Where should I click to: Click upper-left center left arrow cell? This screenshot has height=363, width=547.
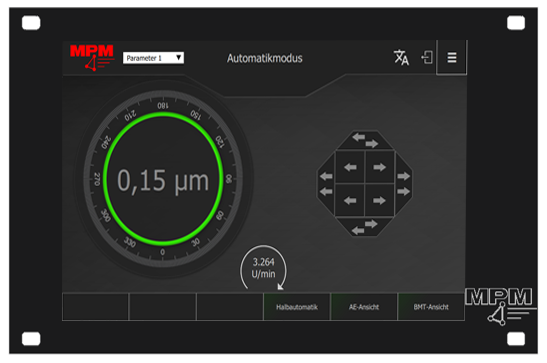tap(350, 167)
